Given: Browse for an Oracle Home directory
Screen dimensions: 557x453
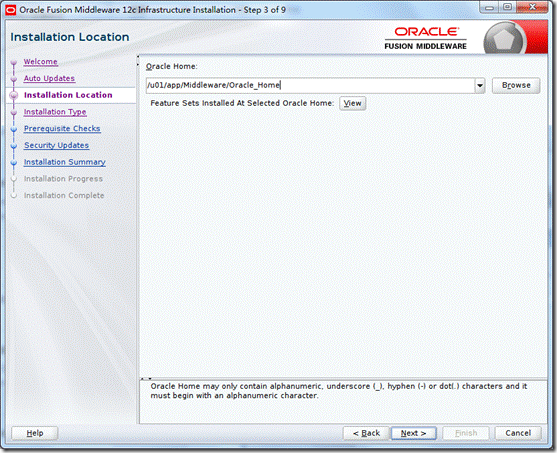Looking at the screenshot, I should (x=516, y=85).
